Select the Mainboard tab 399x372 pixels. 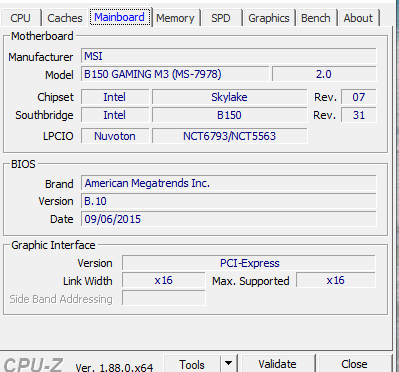[120, 17]
